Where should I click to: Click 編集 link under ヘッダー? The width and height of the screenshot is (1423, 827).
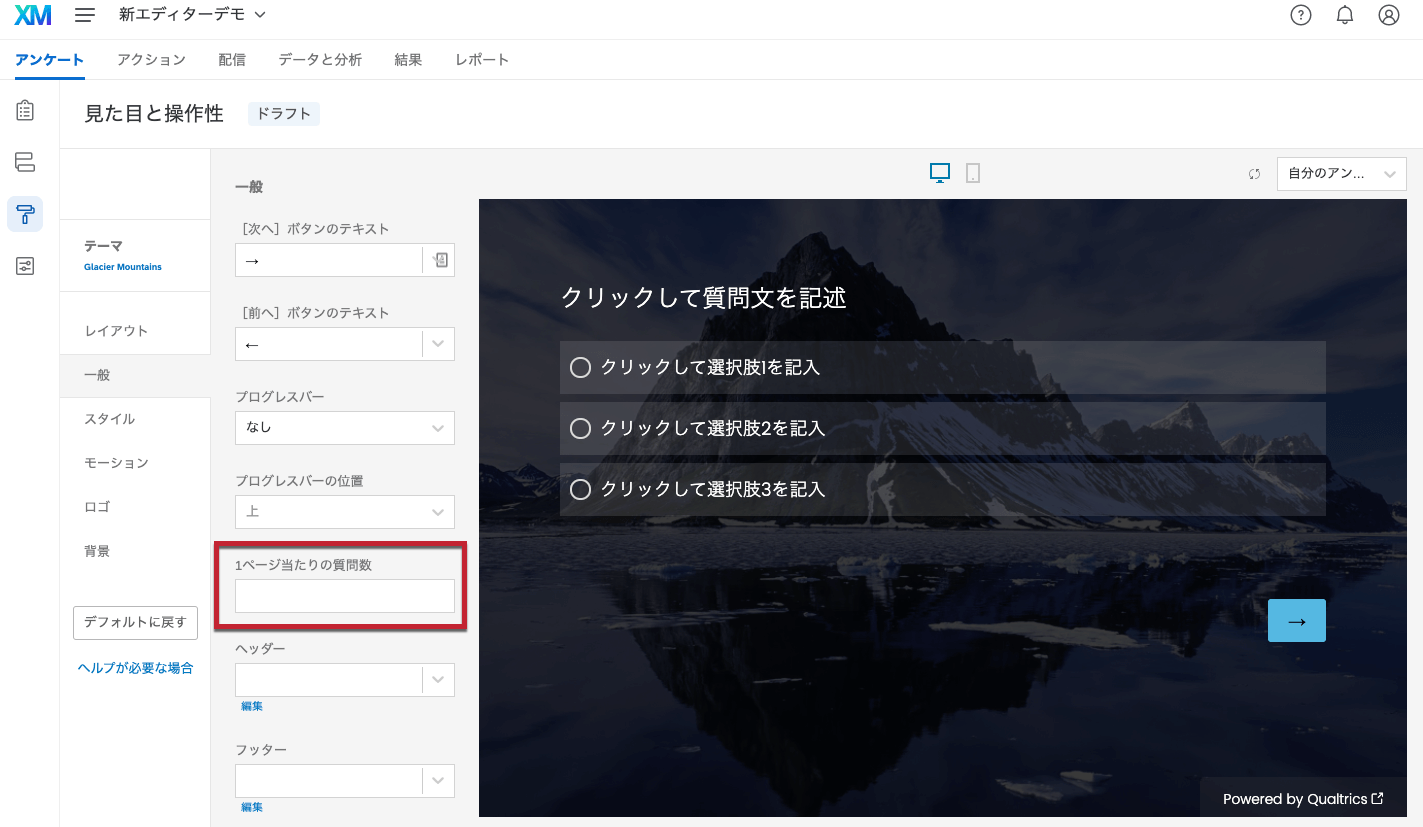tap(252, 706)
